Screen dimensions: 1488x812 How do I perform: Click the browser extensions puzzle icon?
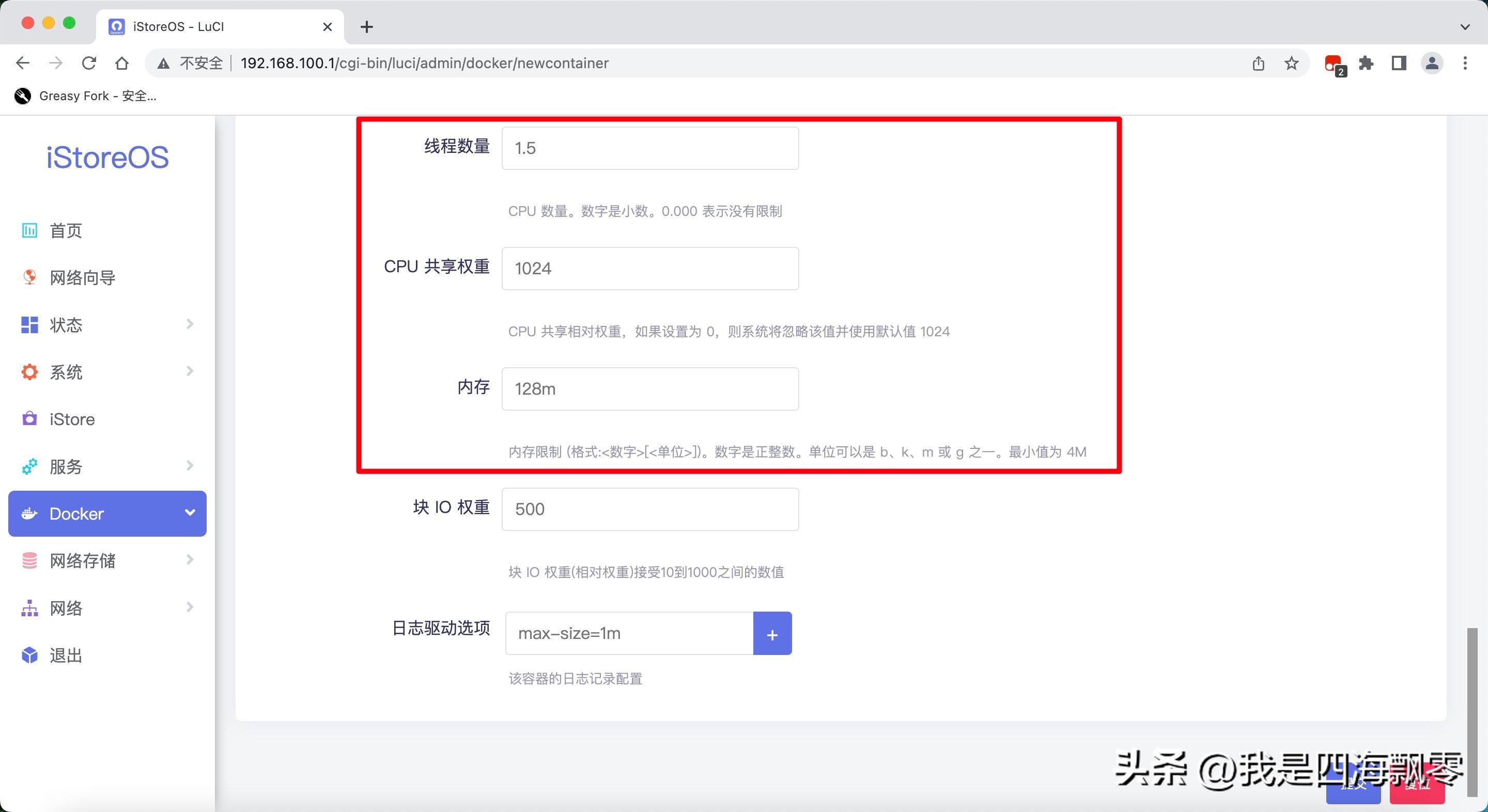1366,63
